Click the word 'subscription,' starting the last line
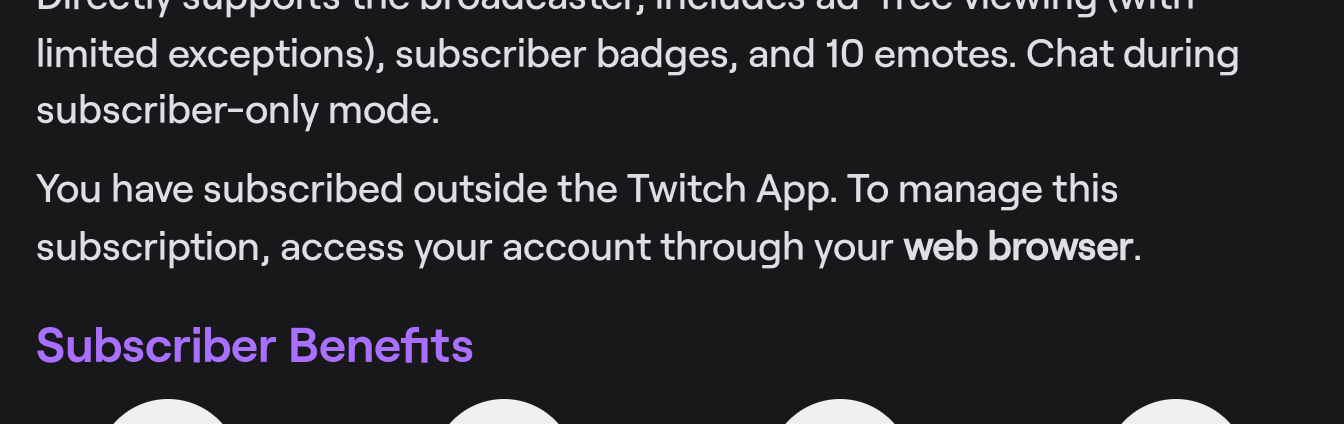 pos(153,246)
